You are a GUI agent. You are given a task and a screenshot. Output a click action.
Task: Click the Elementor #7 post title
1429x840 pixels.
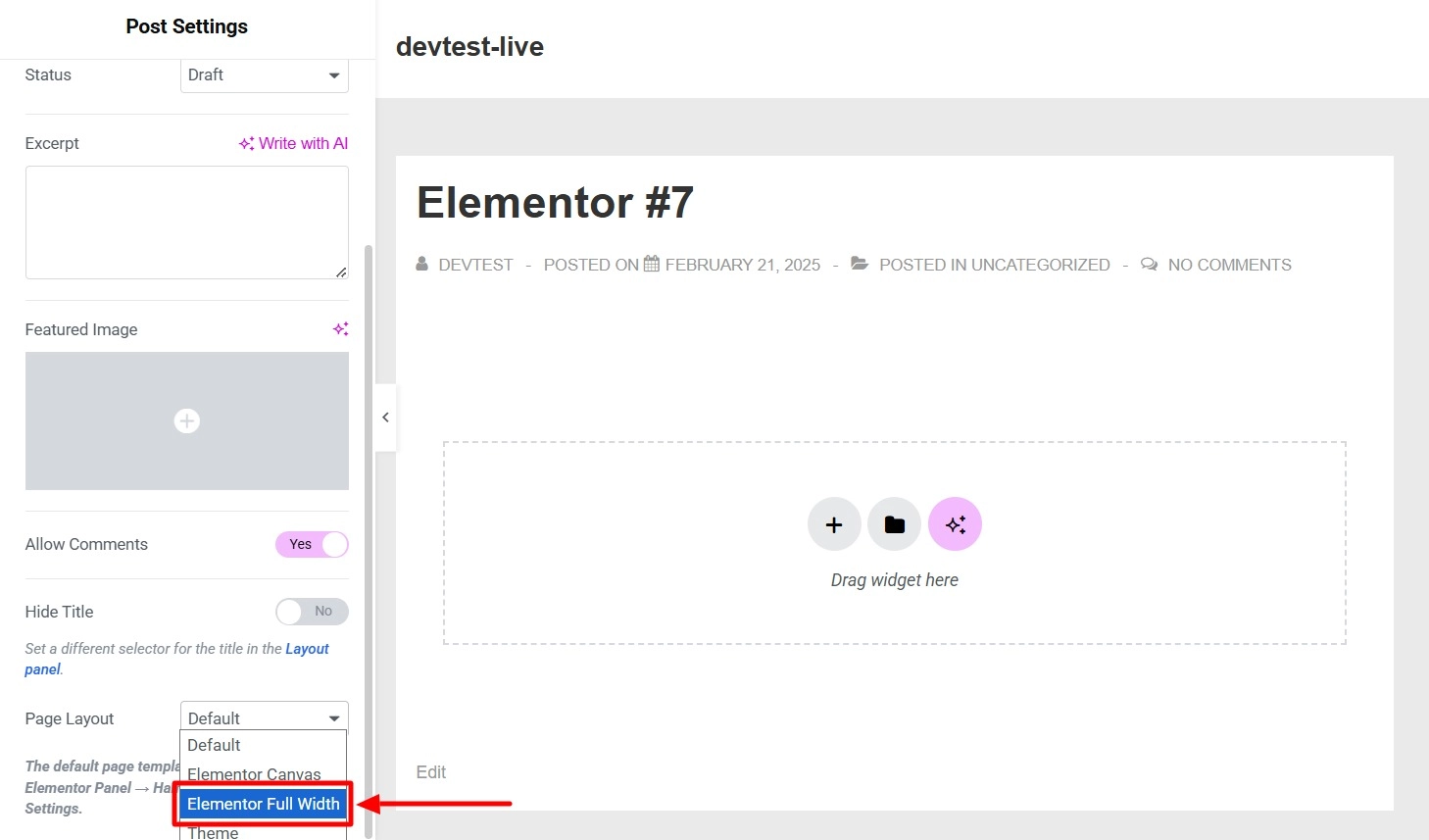point(555,203)
